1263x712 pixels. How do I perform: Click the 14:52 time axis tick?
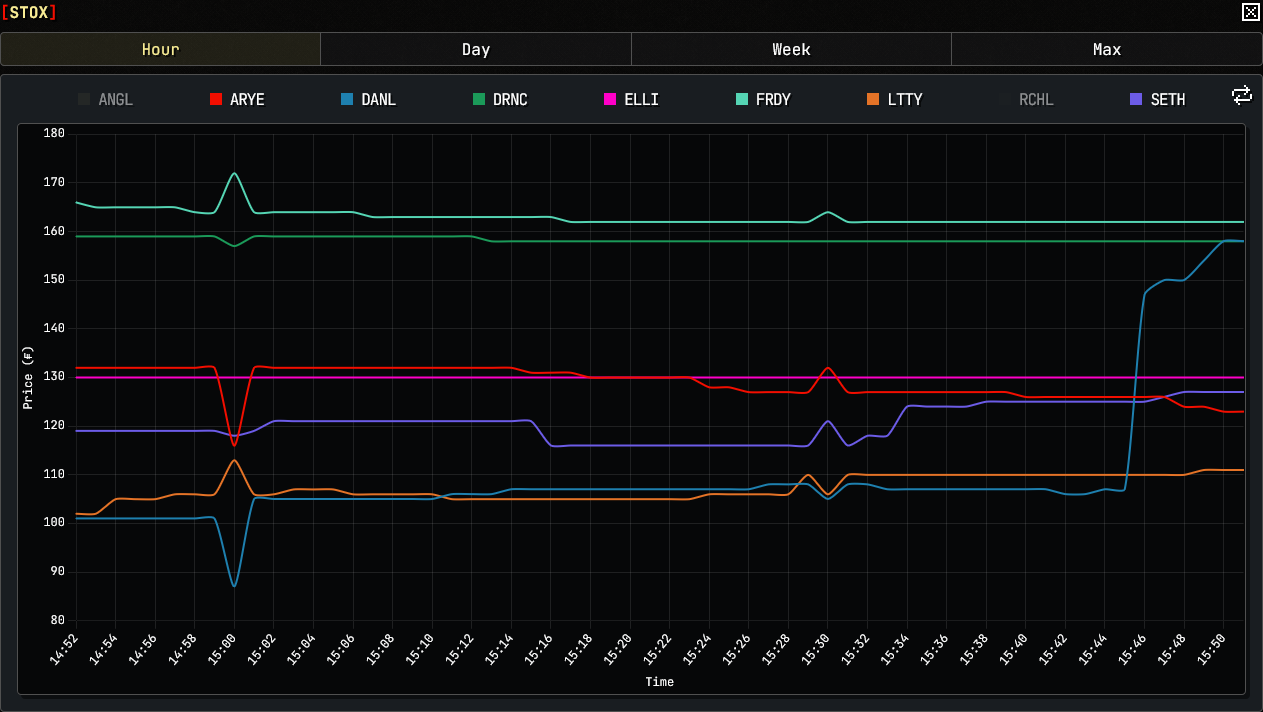click(x=64, y=648)
